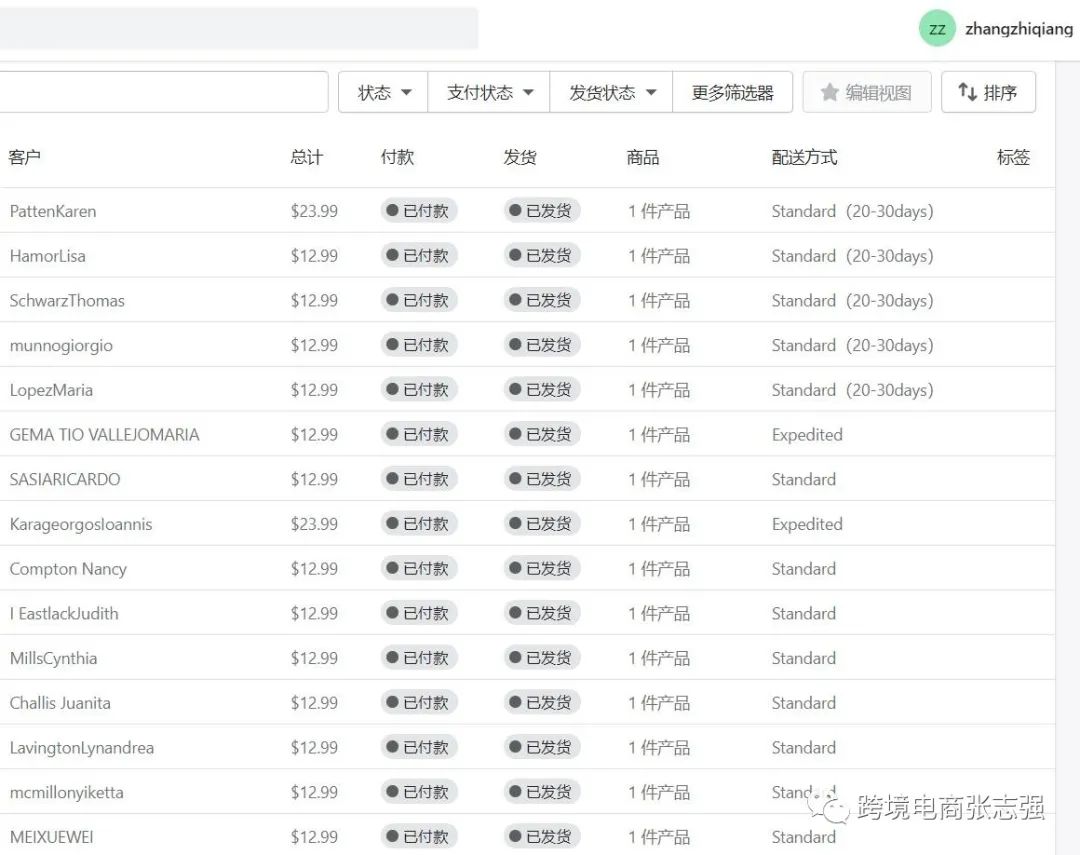Expand the 支付状态 filter dropdown
The image size is (1080, 855).
pyautogui.click(x=489, y=92)
